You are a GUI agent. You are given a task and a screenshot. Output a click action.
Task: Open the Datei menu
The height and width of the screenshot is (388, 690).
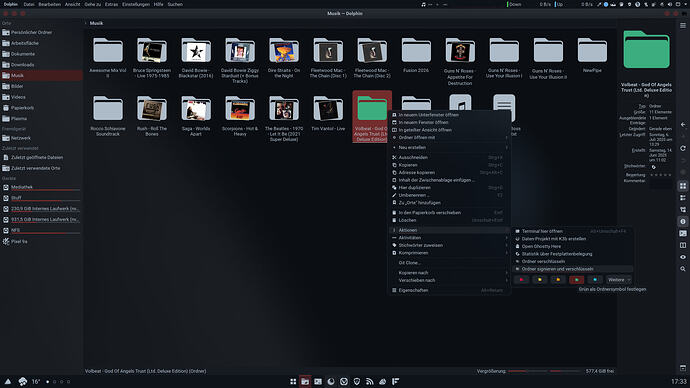click(x=29, y=4)
